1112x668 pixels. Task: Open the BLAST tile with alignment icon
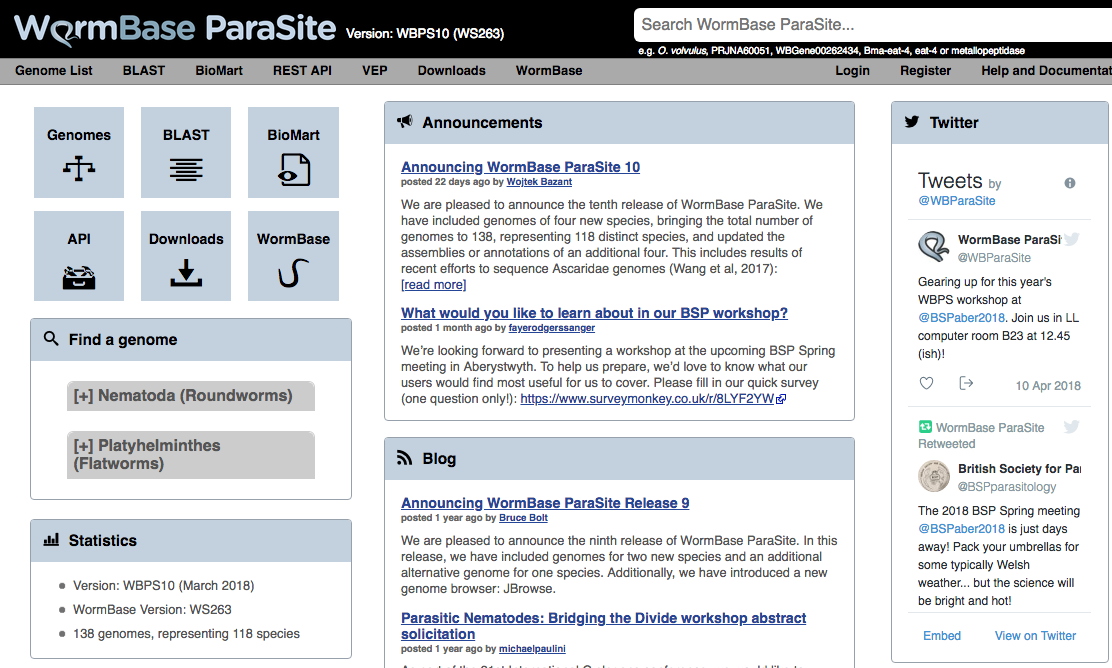tap(186, 152)
